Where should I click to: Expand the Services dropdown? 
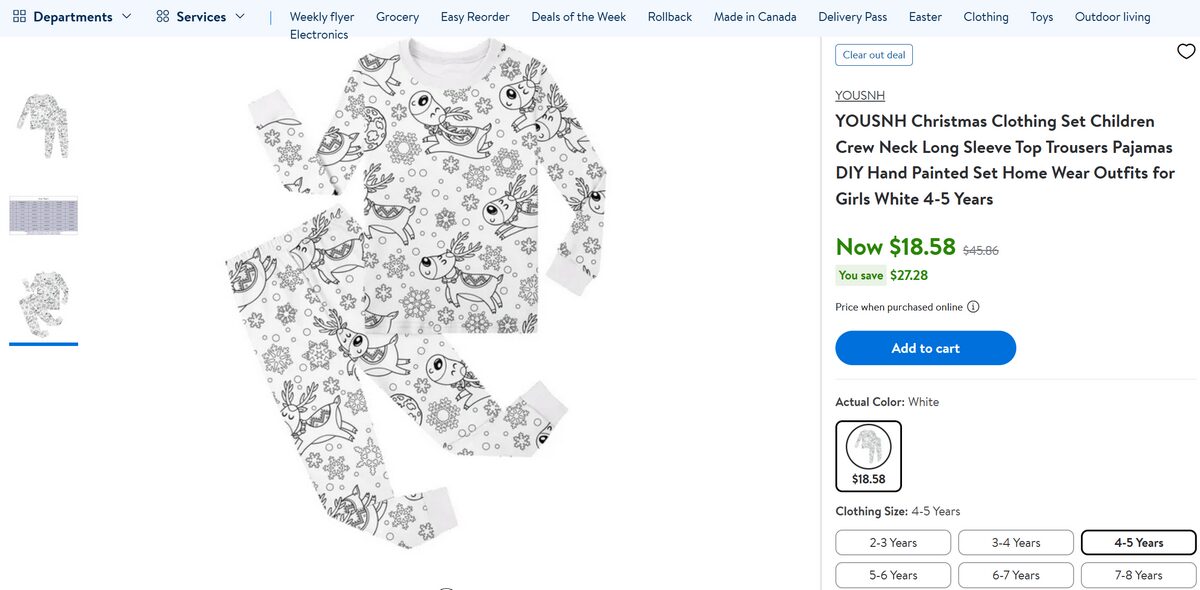240,16
